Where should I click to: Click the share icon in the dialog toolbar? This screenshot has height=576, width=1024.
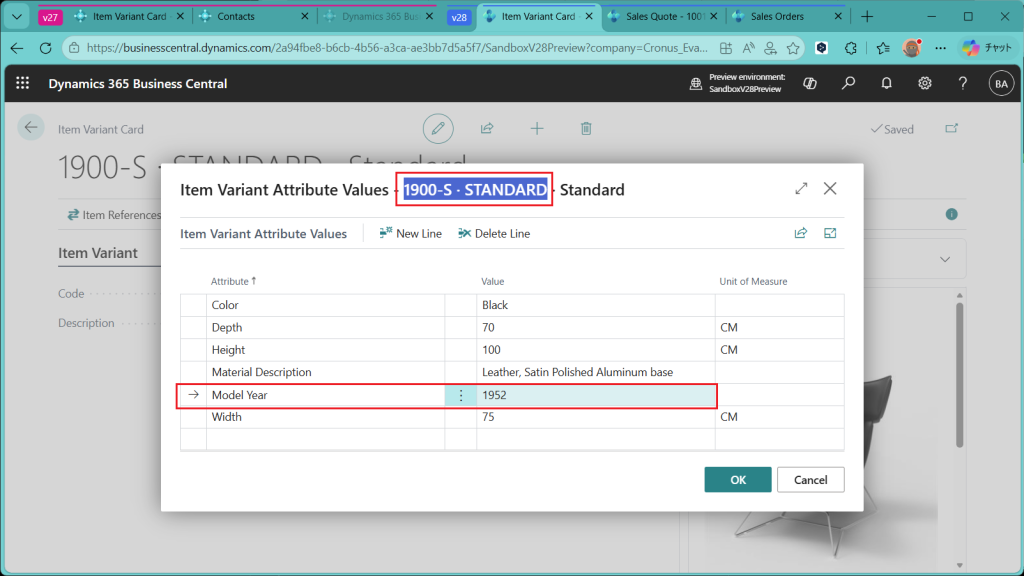point(800,234)
